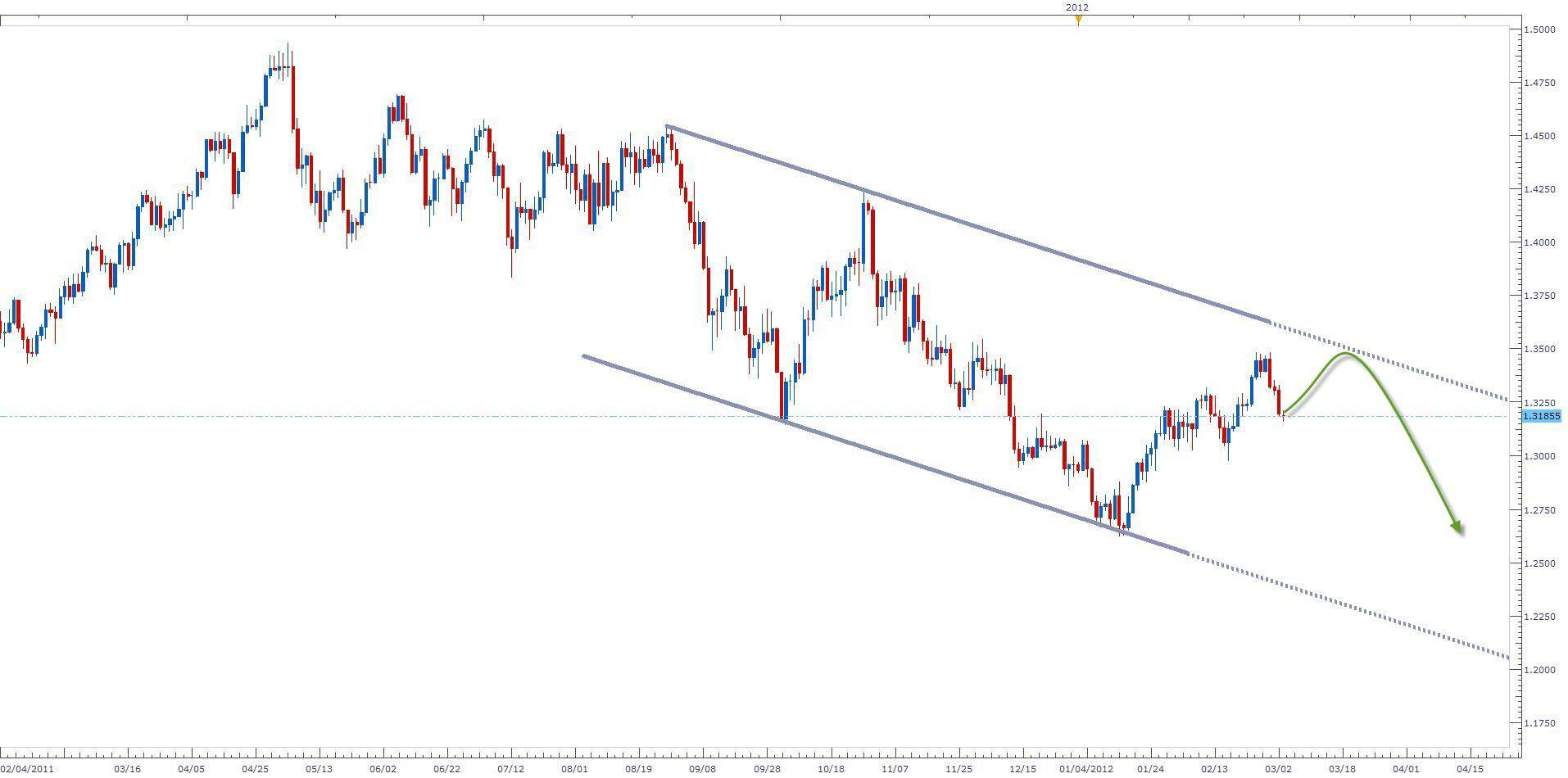Click the 06/22 date axis label
This screenshot has height=778, width=1568.
pos(446,769)
